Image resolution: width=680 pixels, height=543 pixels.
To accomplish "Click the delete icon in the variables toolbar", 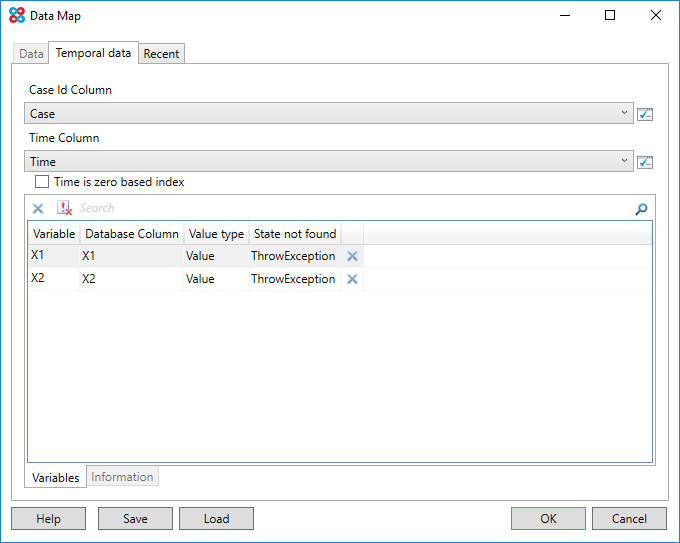I will (38, 208).
